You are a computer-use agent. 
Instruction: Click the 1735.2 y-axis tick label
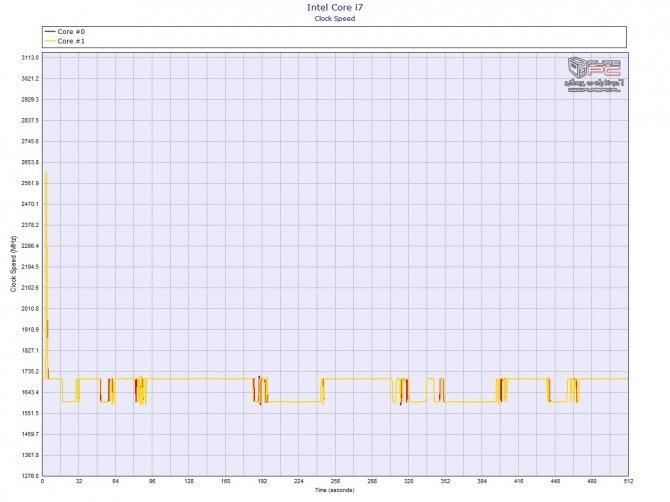(x=30, y=372)
